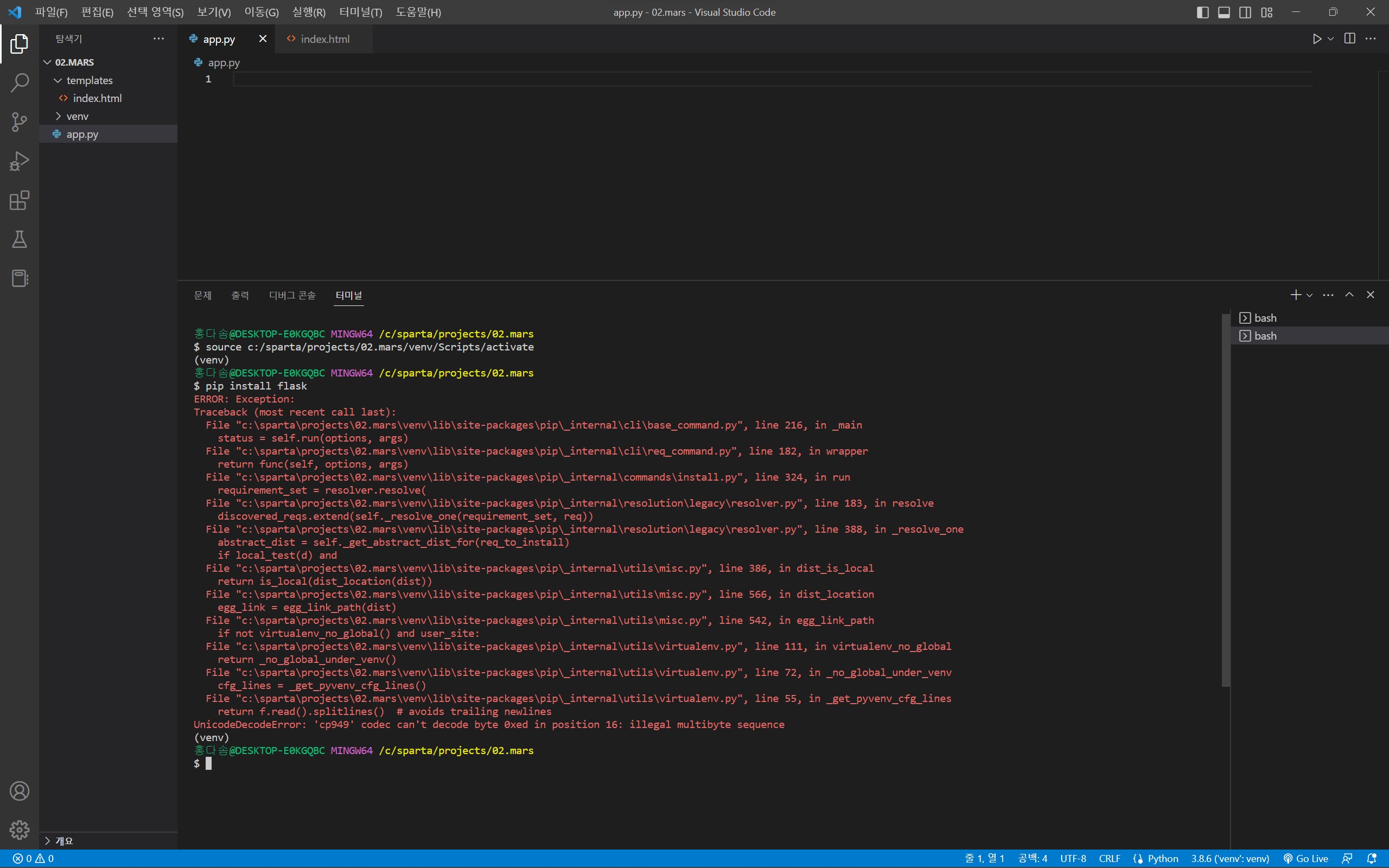Click the feedback icon in status bar
This screenshot has width=1389, height=868.
(1347, 859)
